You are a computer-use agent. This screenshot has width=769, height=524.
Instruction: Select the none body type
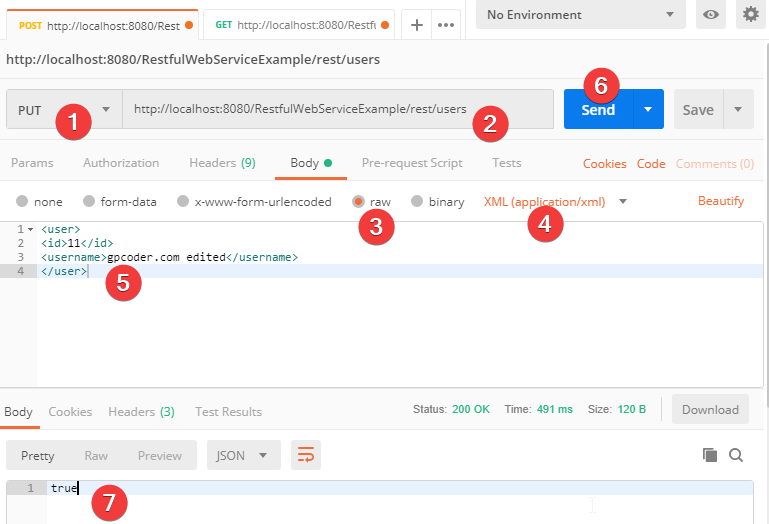[x=39, y=202]
